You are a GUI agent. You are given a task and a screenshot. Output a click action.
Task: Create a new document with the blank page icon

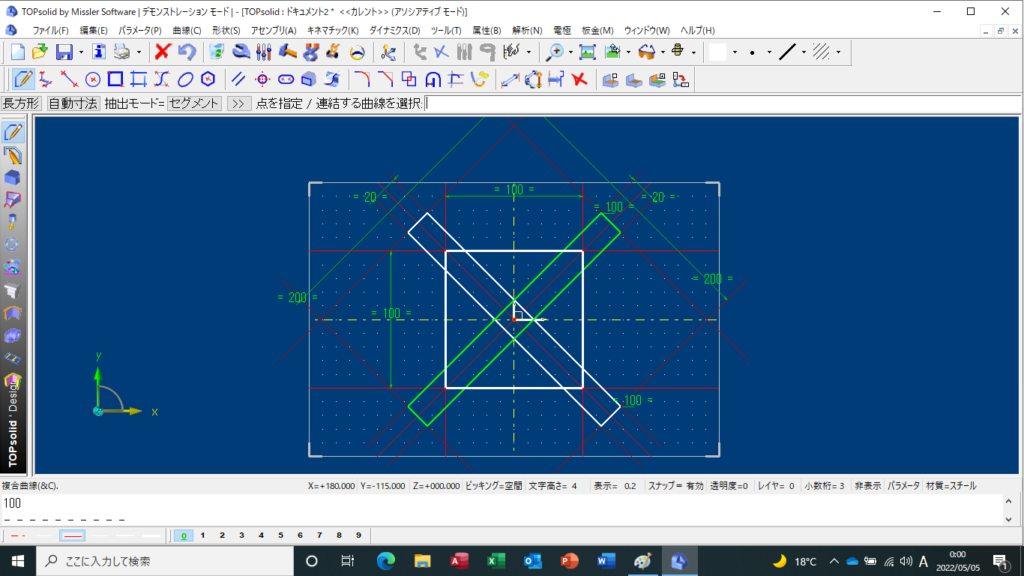point(18,52)
